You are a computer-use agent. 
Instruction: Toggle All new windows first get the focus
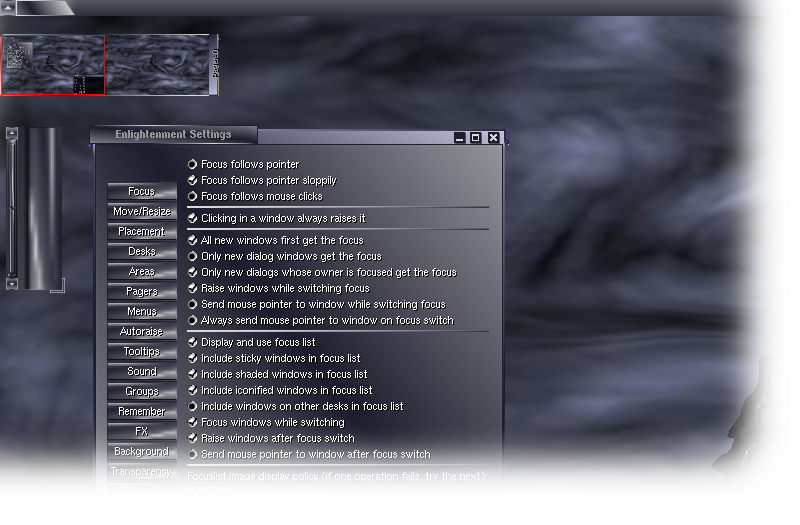click(x=192, y=240)
